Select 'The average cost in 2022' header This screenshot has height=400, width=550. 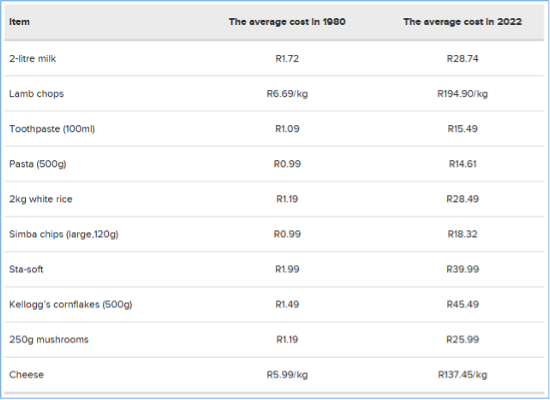coord(462,22)
